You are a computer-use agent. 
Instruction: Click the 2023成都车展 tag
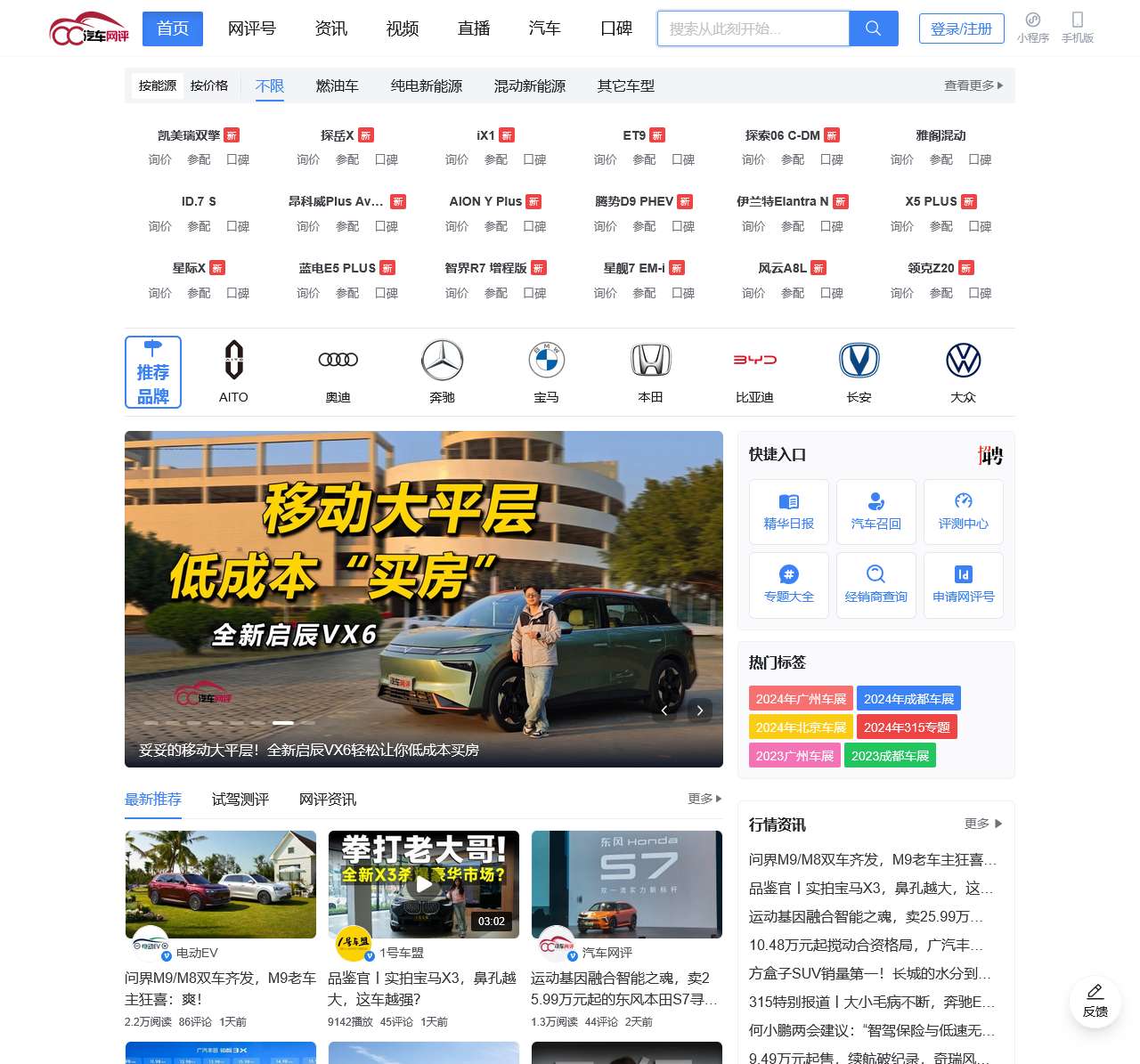tap(890, 756)
